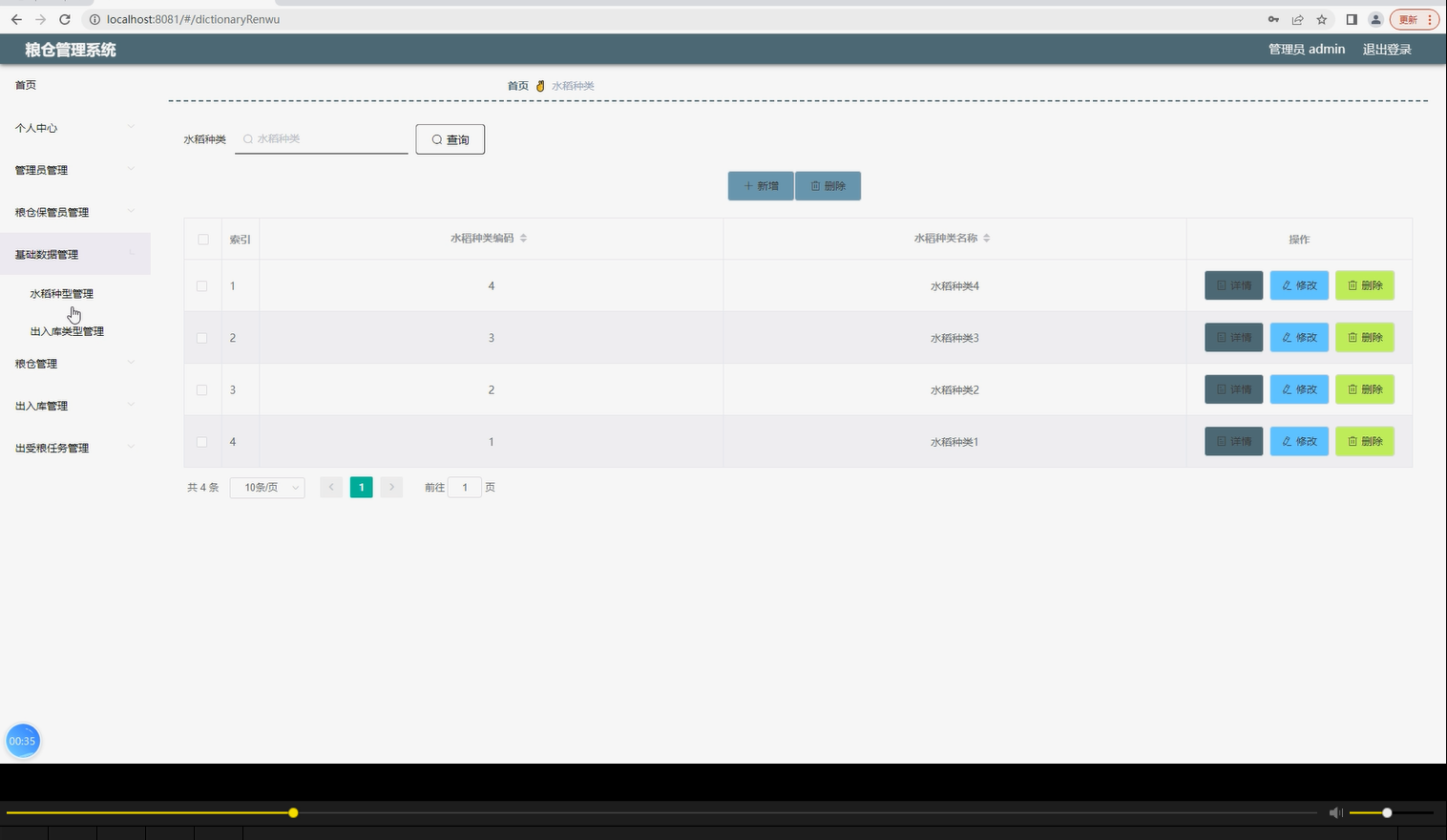The width and height of the screenshot is (1447, 840).
Task: Open saved passwords key icon
Action: click(1273, 19)
